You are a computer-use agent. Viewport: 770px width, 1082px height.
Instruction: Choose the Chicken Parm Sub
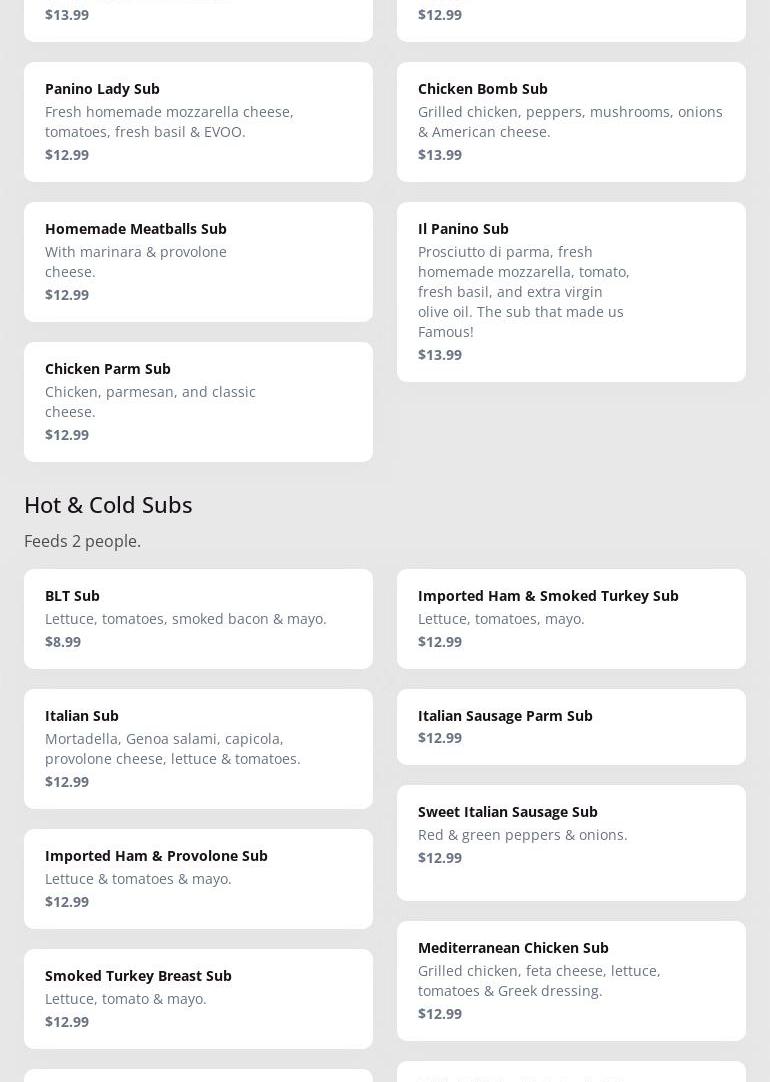pyautogui.click(x=198, y=401)
